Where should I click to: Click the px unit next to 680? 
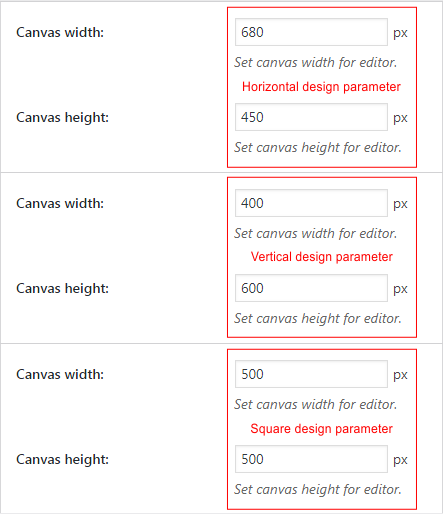pyautogui.click(x=400, y=33)
